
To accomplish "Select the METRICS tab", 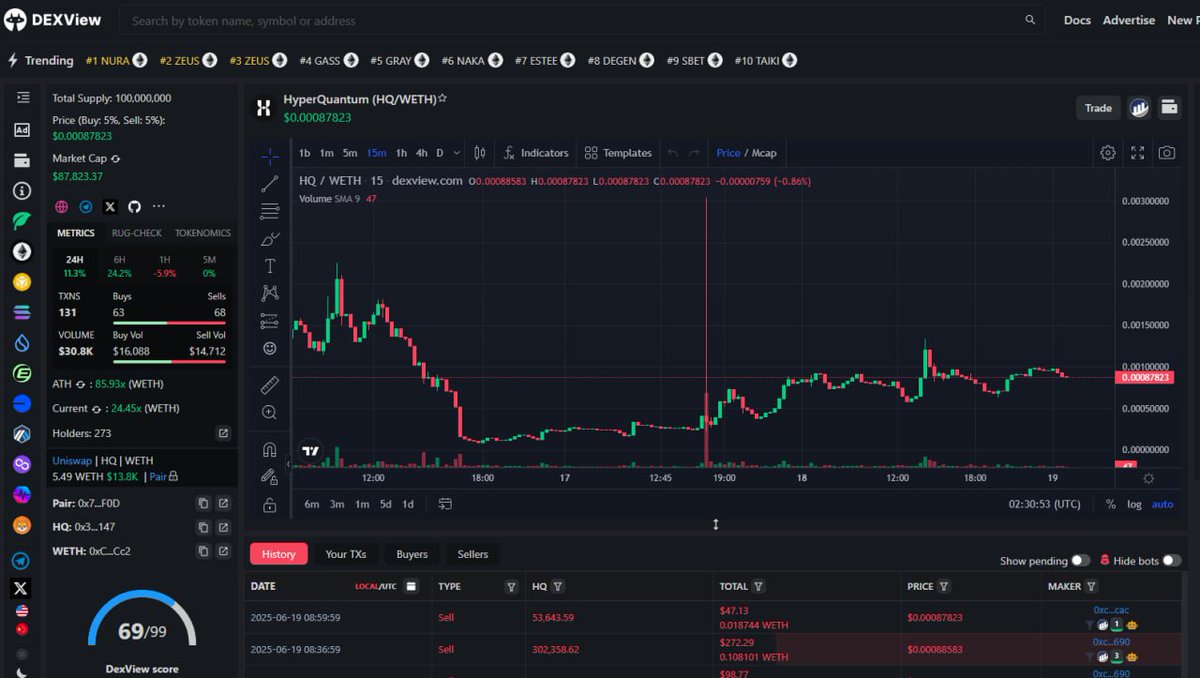I will click(x=76, y=233).
